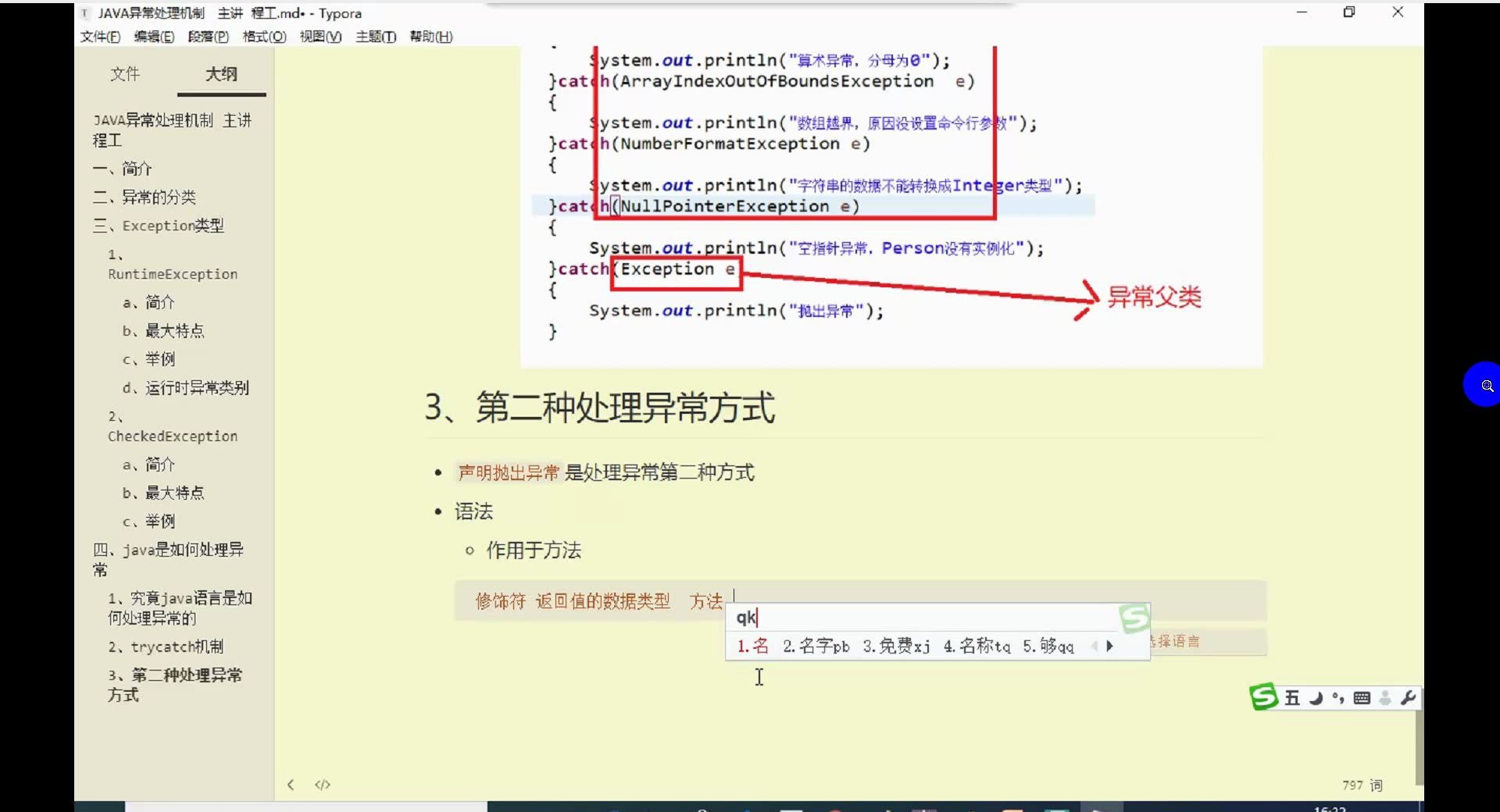Jump to outline item 二、异常的分类
This screenshot has width=1500, height=812.
(145, 197)
